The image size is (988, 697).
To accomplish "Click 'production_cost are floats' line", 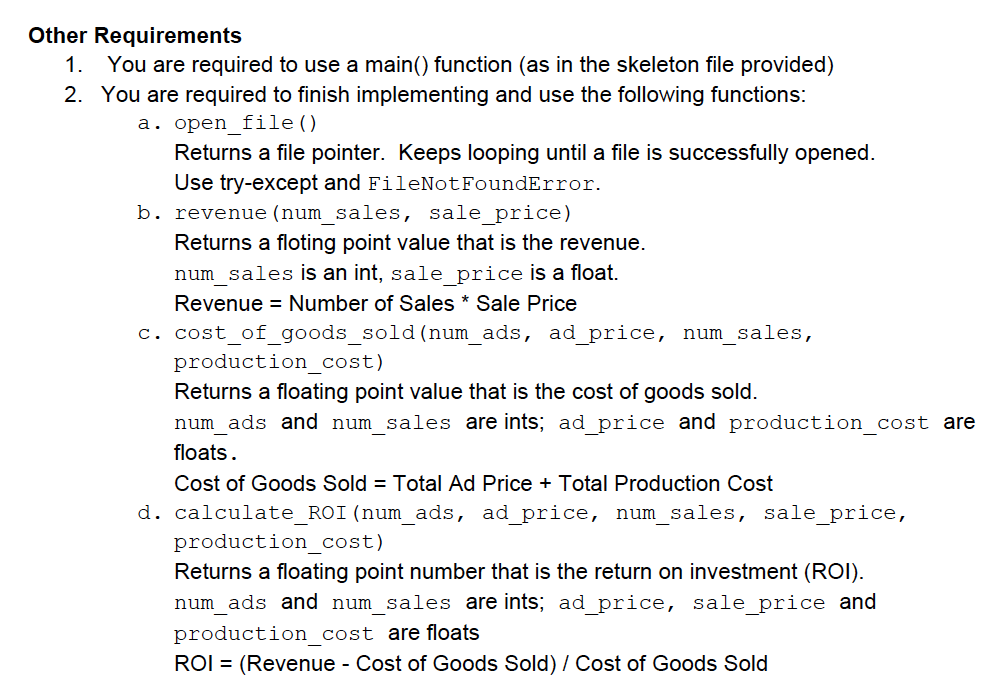I will coord(326,633).
